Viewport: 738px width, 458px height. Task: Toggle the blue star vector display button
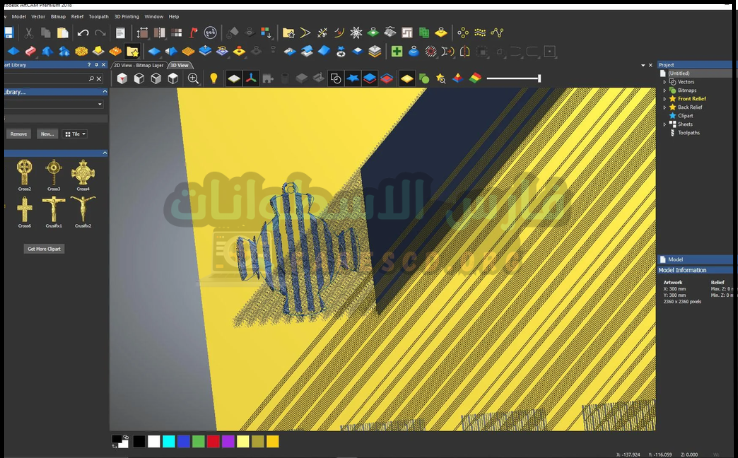tap(353, 78)
